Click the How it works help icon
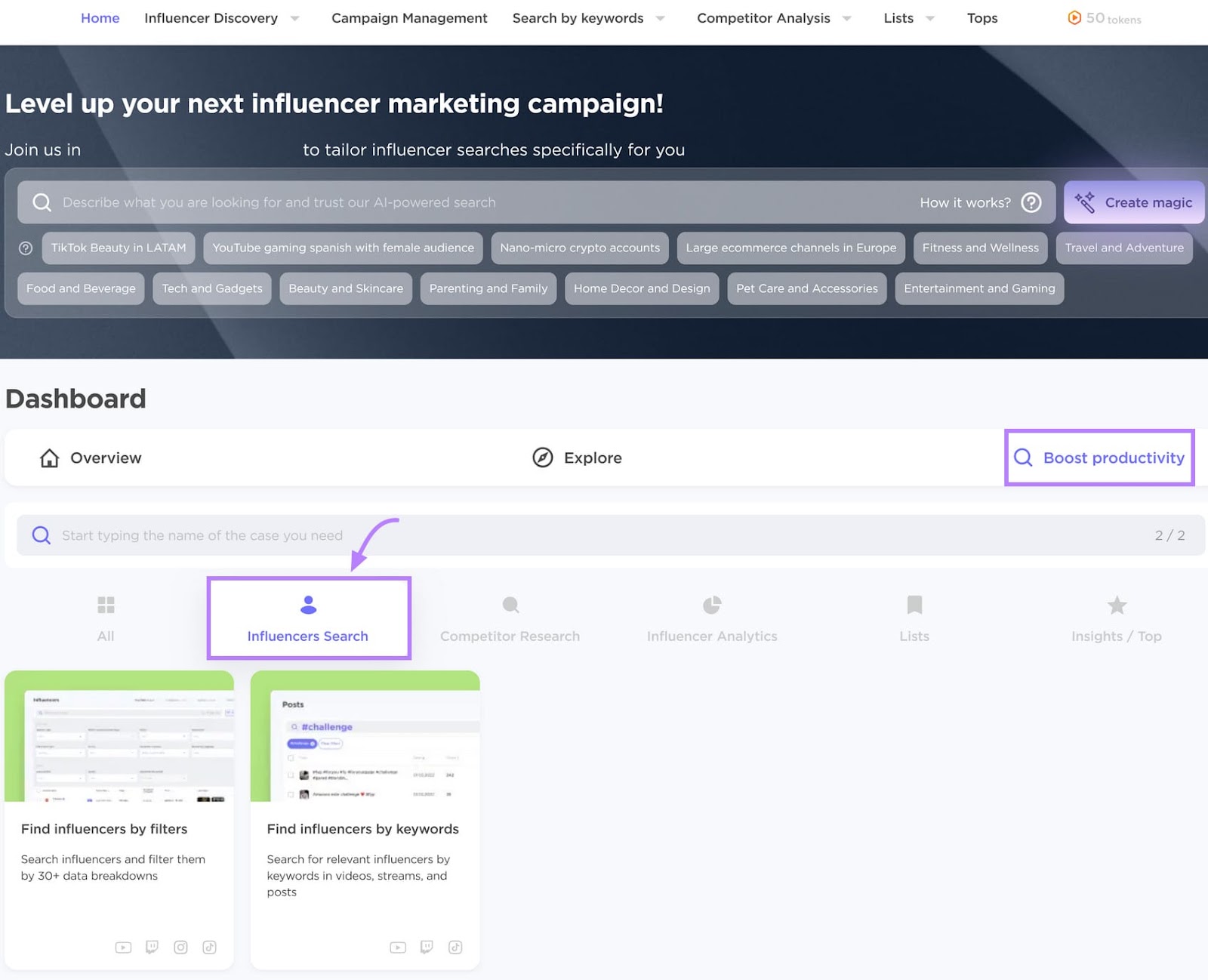 point(1031,202)
